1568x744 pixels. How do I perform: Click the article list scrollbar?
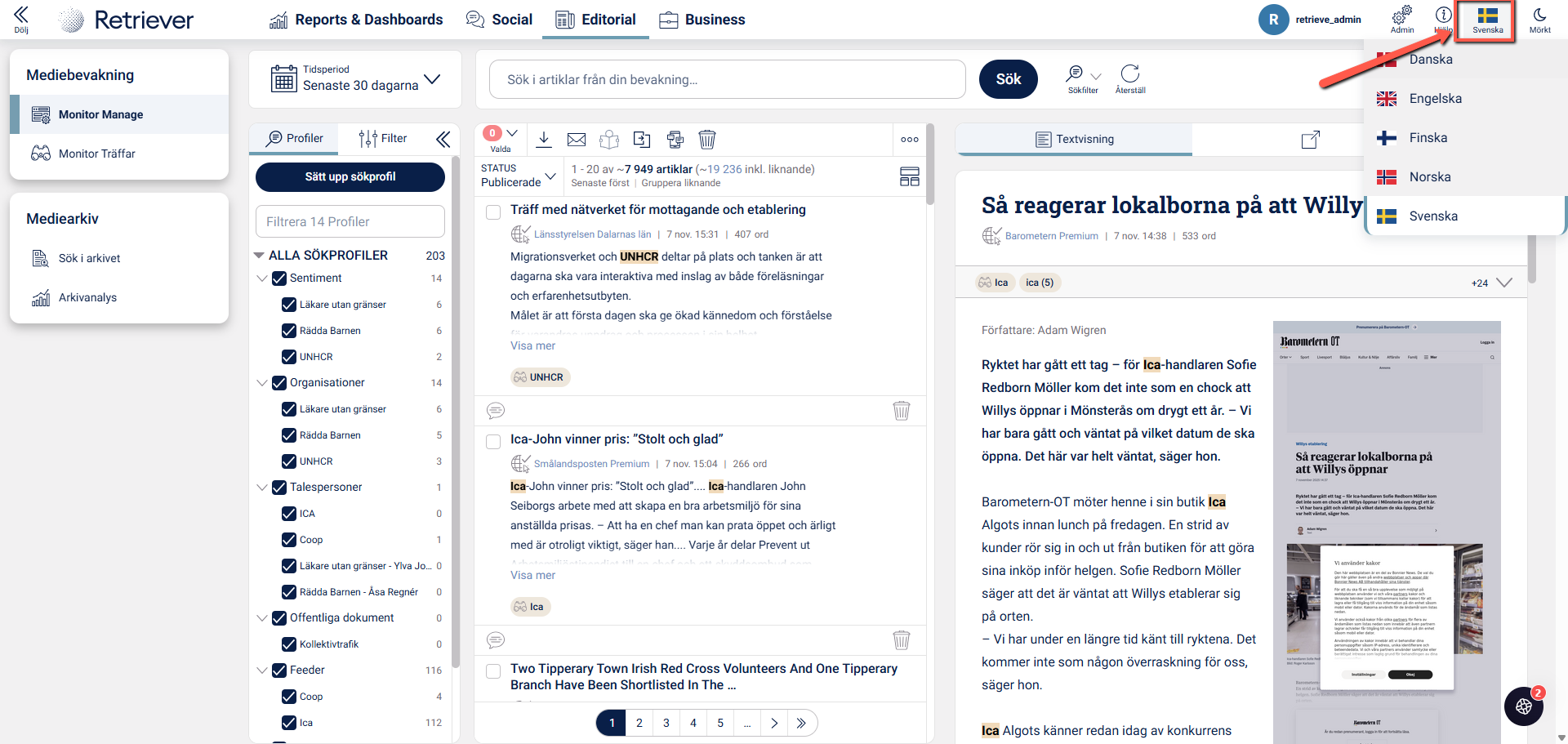[x=930, y=164]
